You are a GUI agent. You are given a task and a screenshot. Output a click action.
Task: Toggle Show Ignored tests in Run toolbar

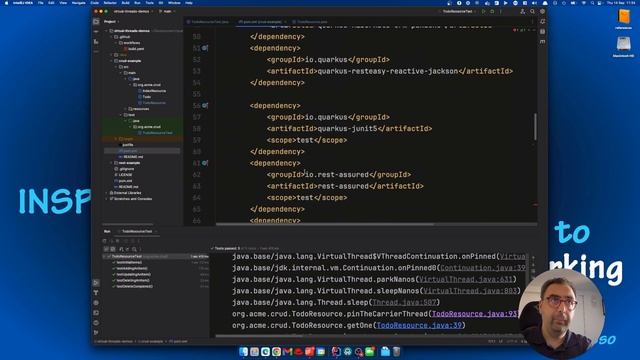[x=113, y=249]
